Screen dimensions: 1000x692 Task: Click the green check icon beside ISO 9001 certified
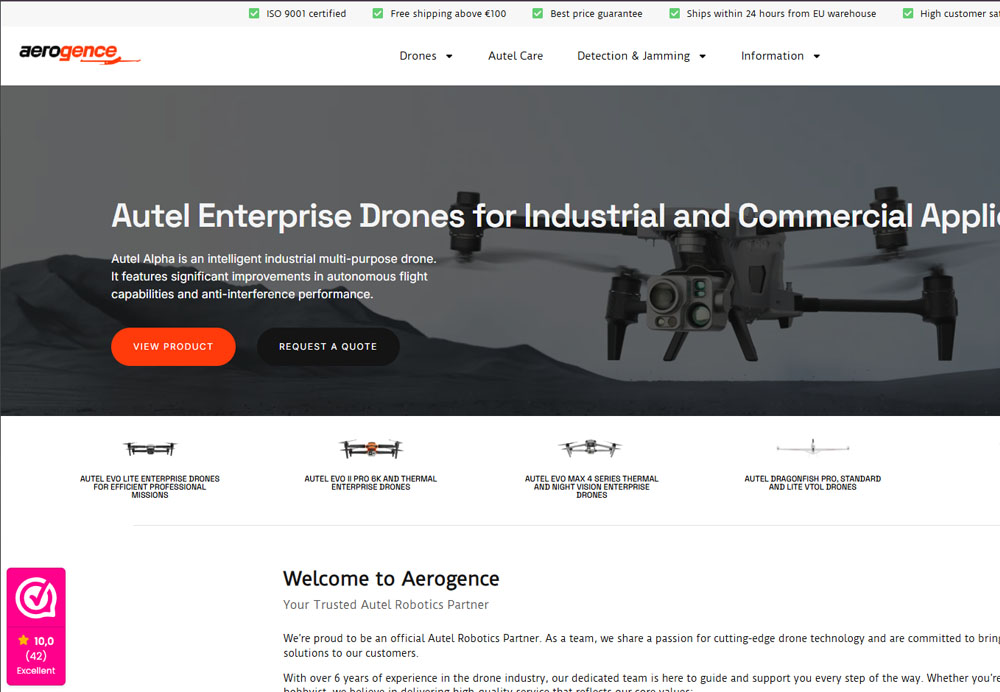point(254,13)
